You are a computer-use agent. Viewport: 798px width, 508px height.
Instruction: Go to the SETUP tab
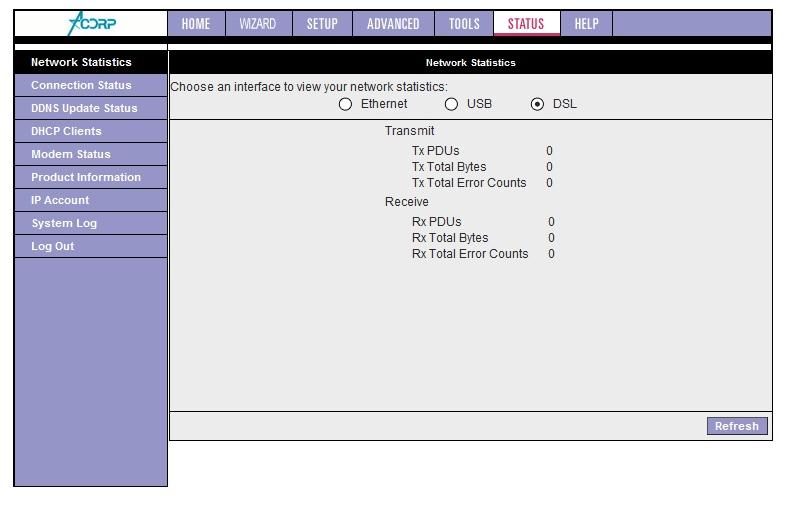(322, 23)
